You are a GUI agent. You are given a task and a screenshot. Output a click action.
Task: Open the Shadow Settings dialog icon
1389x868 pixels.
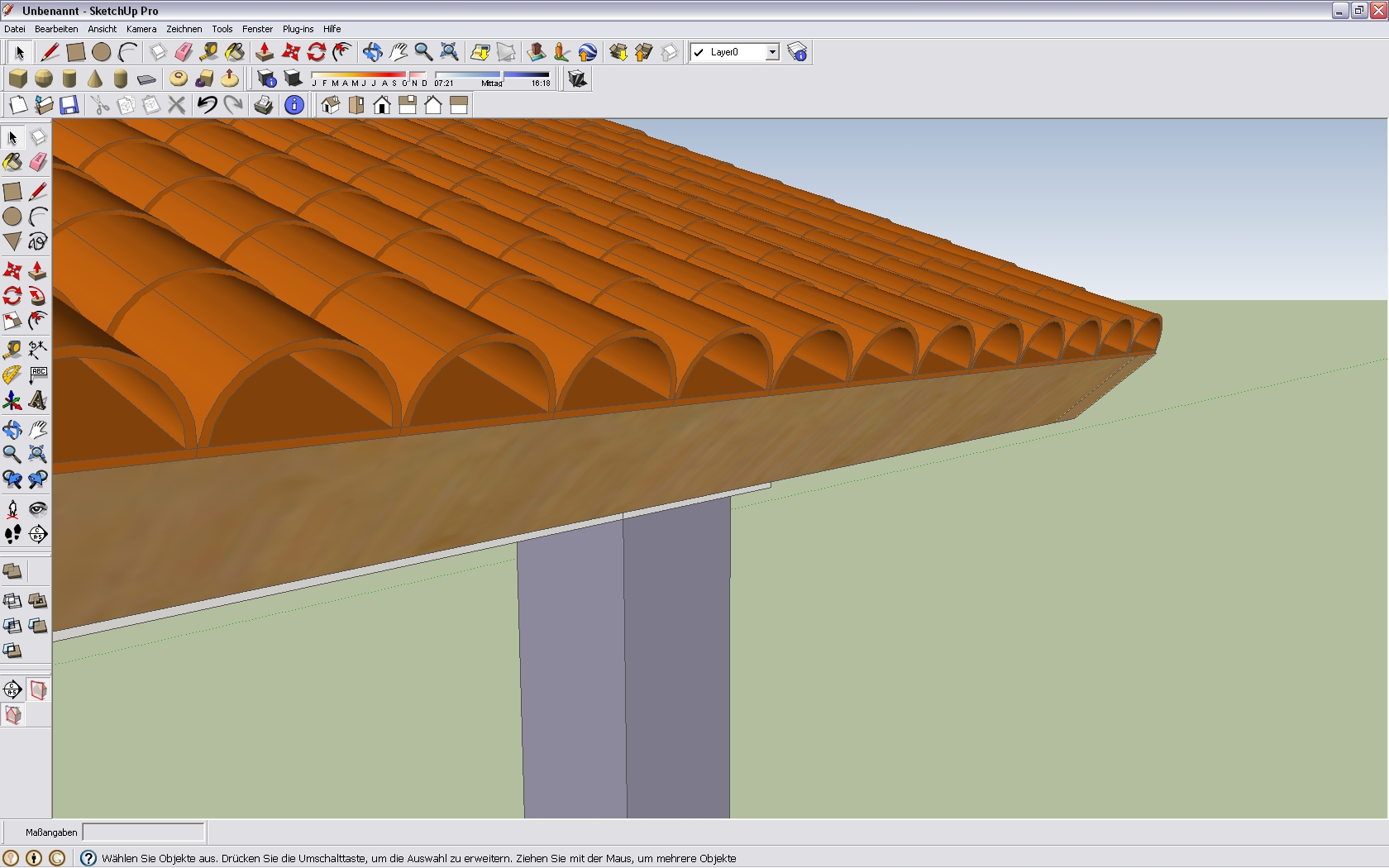[266, 79]
